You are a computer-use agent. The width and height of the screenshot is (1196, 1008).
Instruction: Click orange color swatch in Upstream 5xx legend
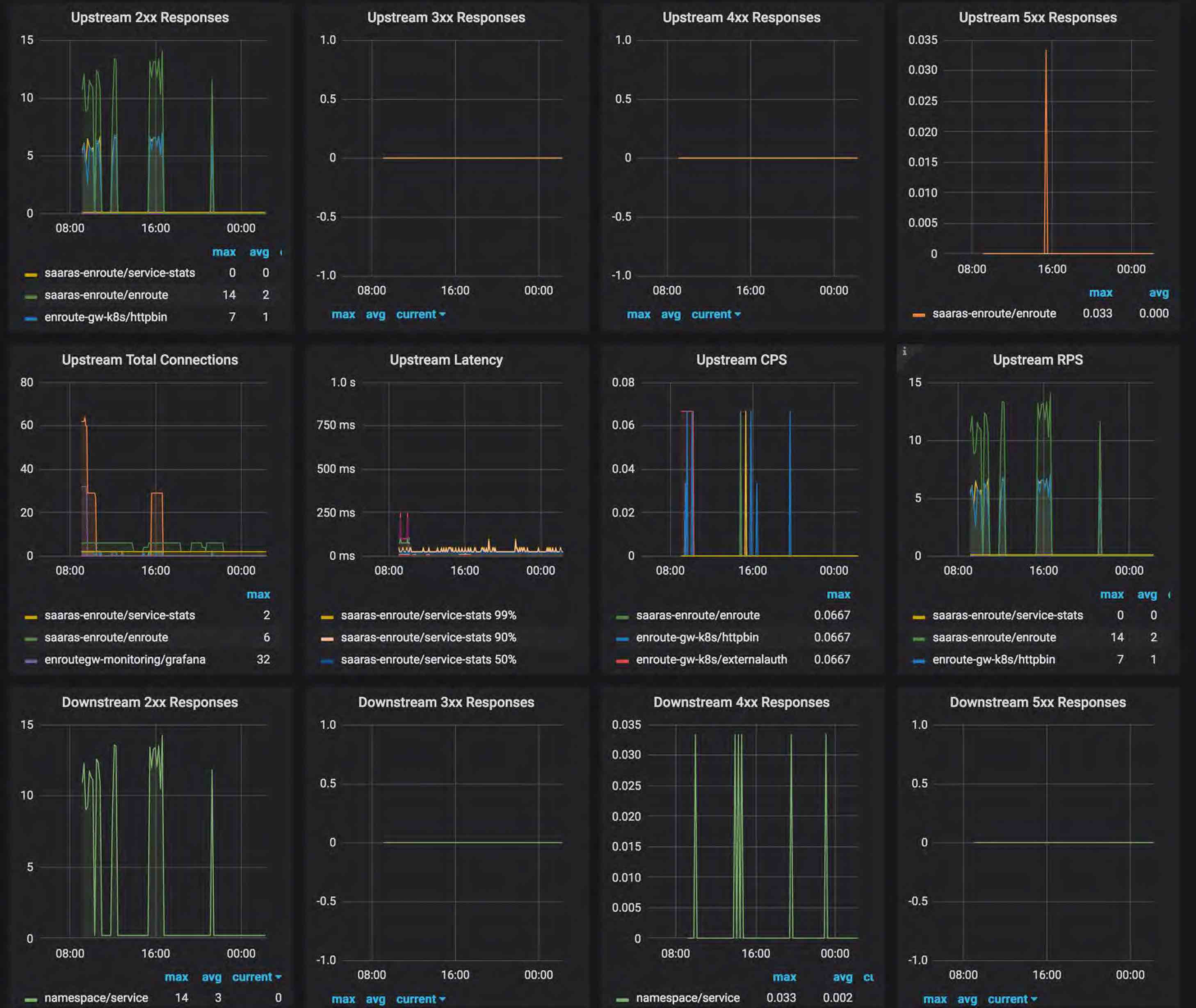(919, 315)
